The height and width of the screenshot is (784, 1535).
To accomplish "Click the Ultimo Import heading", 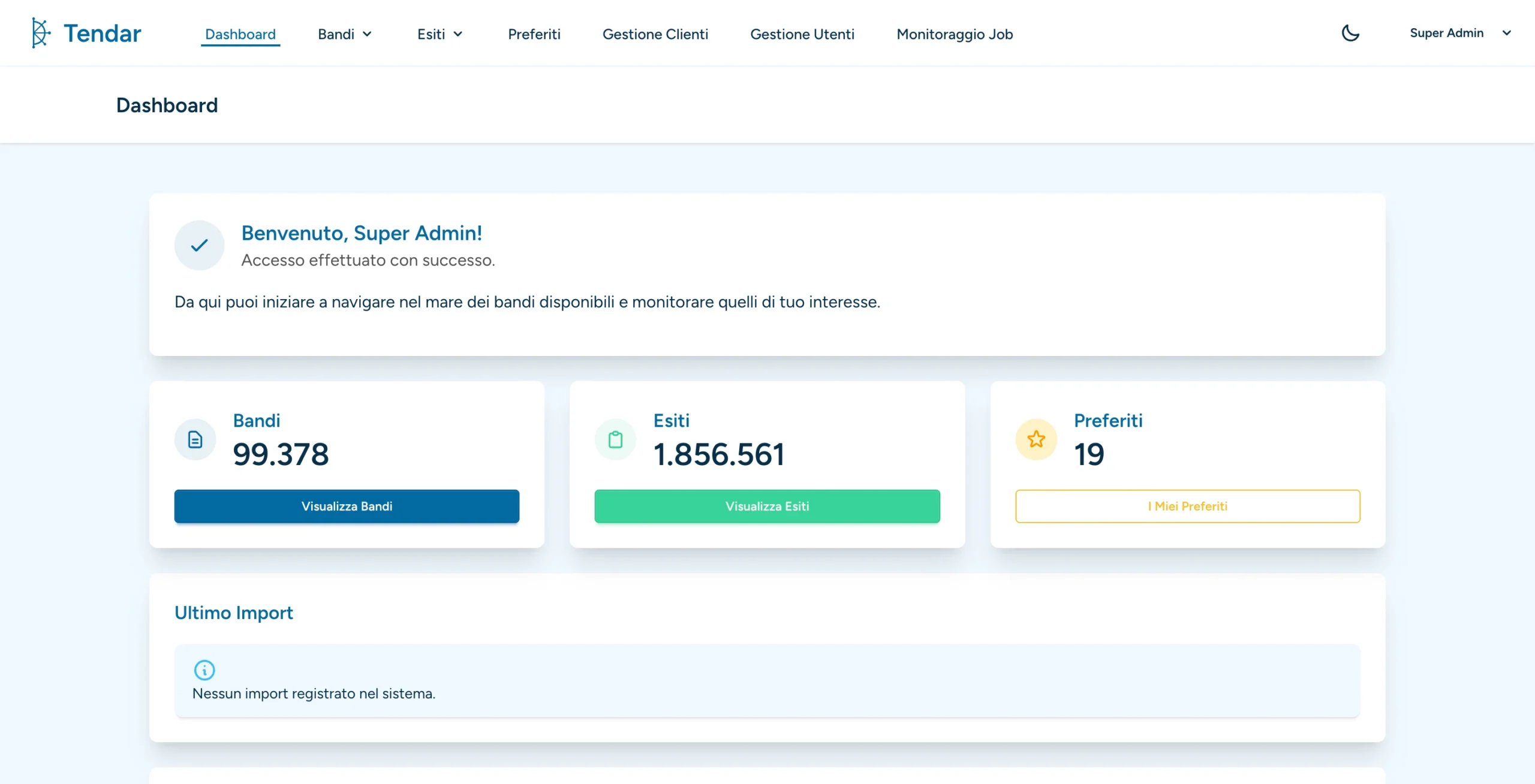I will (x=233, y=613).
